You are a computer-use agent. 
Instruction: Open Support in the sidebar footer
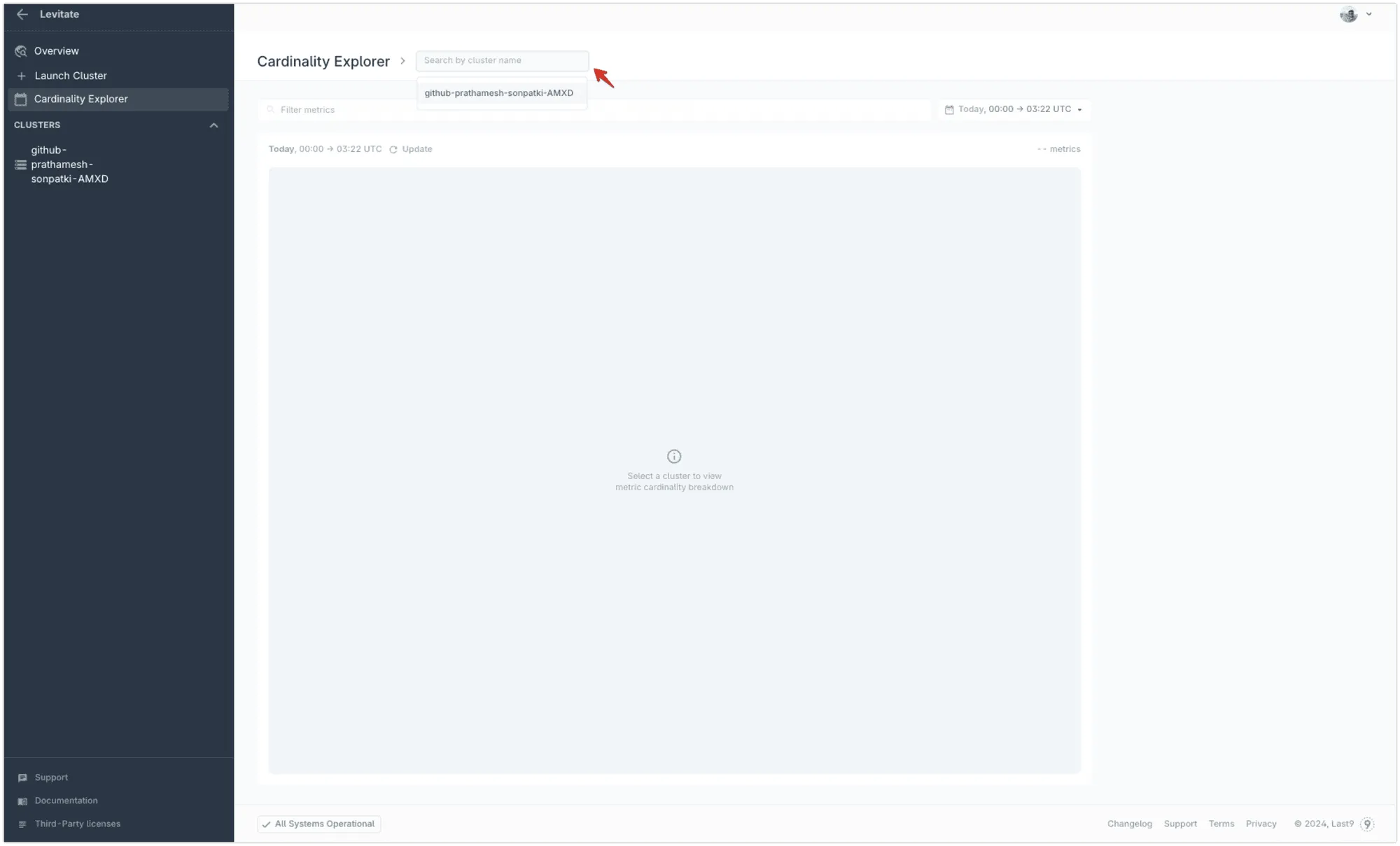51,777
